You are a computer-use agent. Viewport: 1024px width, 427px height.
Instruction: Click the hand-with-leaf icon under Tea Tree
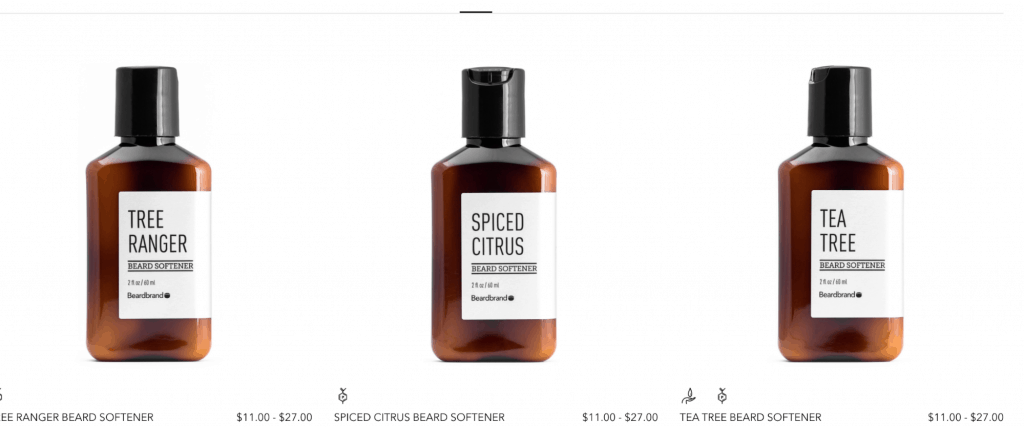coord(688,396)
